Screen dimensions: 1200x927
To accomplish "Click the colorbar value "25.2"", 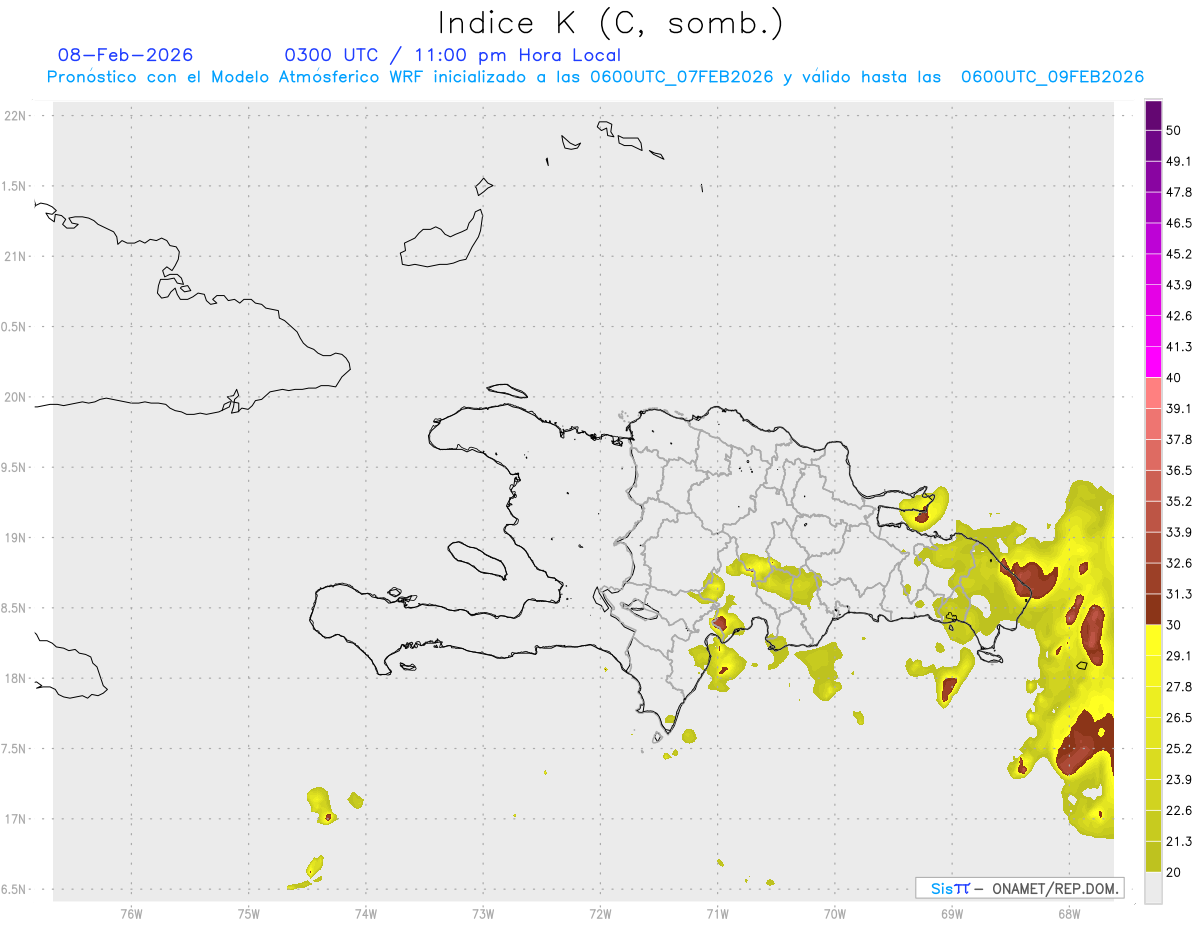I will (x=1179, y=749).
